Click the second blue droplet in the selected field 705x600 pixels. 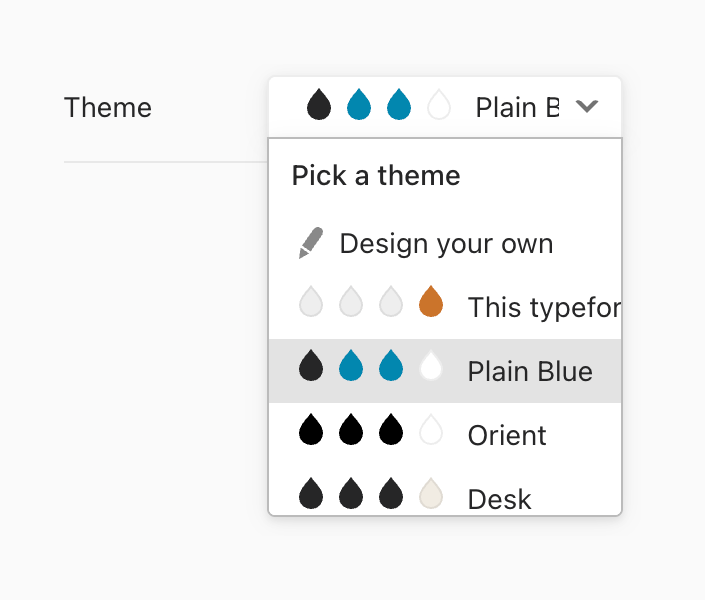399,104
